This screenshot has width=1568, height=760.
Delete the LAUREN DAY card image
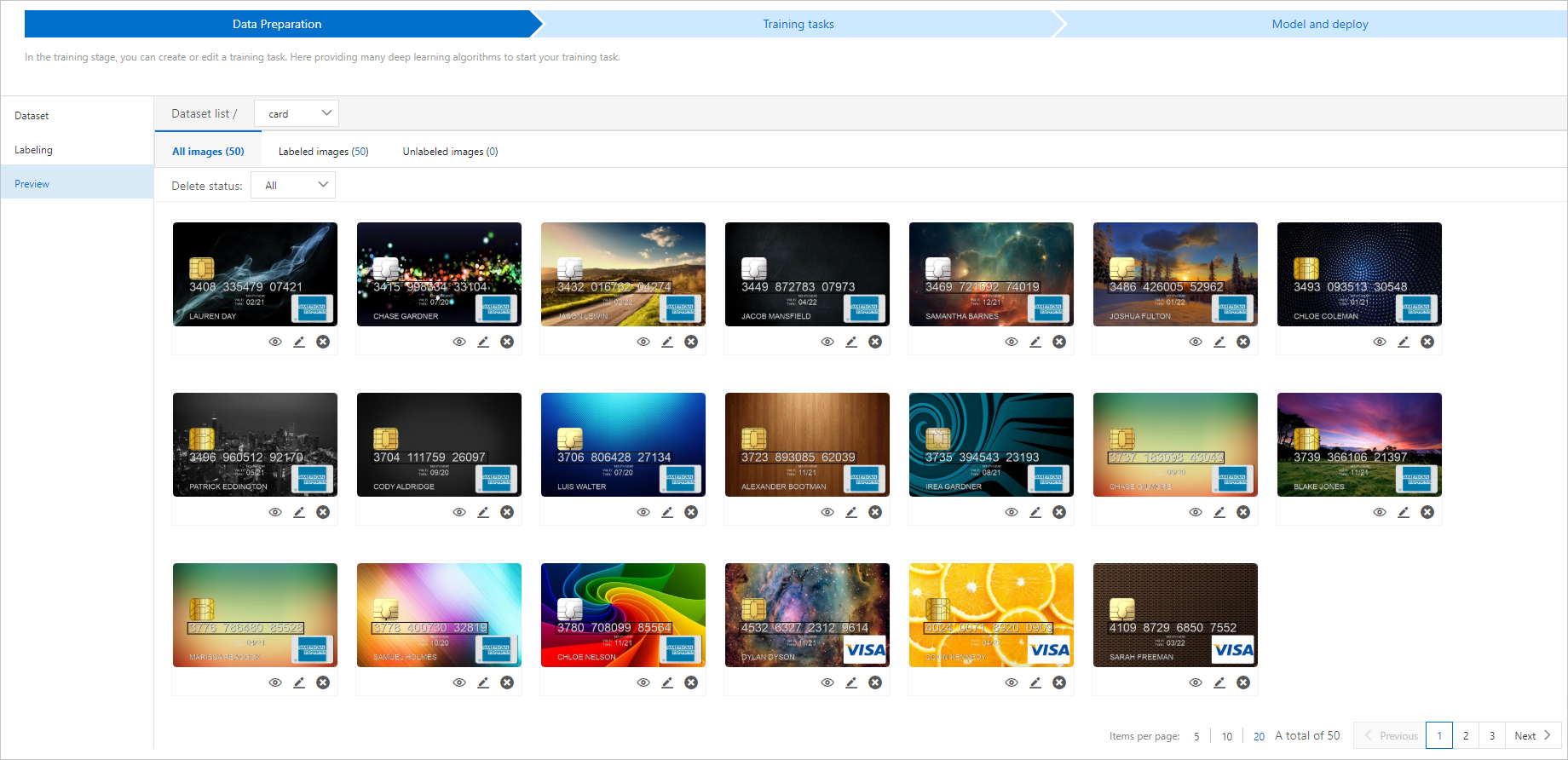tap(323, 342)
